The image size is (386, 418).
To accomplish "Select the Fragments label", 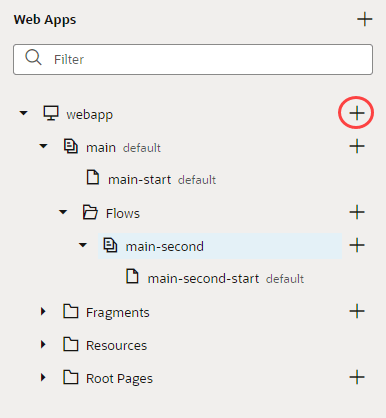I will point(118,313).
